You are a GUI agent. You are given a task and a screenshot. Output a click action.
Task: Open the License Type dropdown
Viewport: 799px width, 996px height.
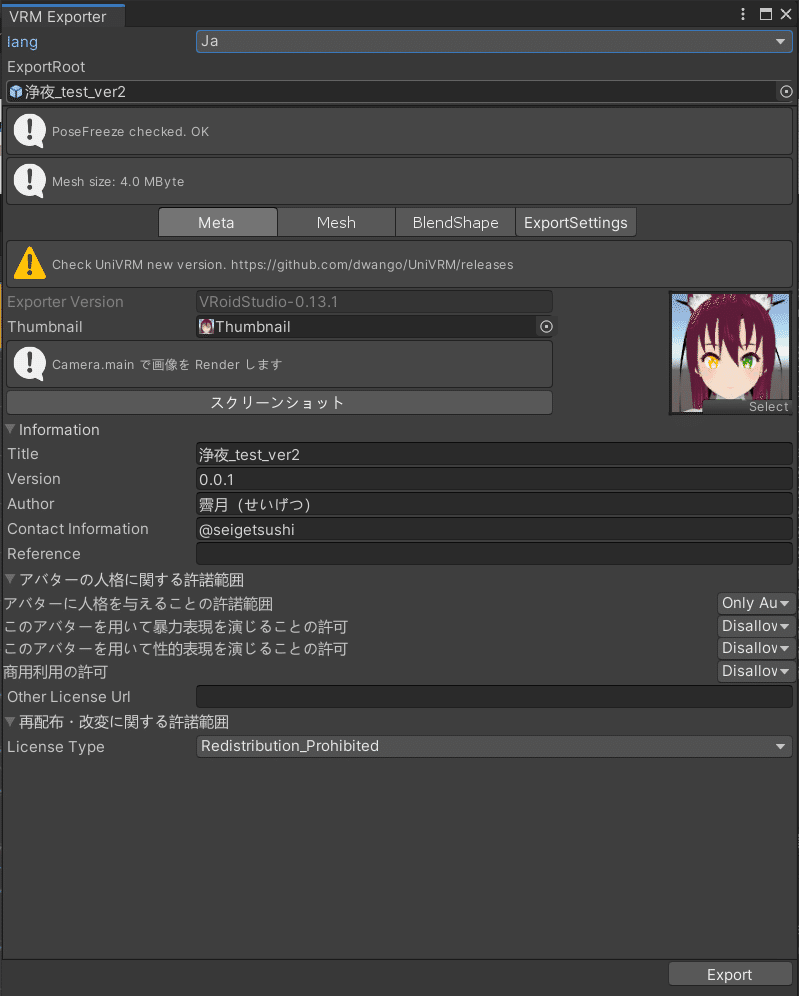(494, 746)
